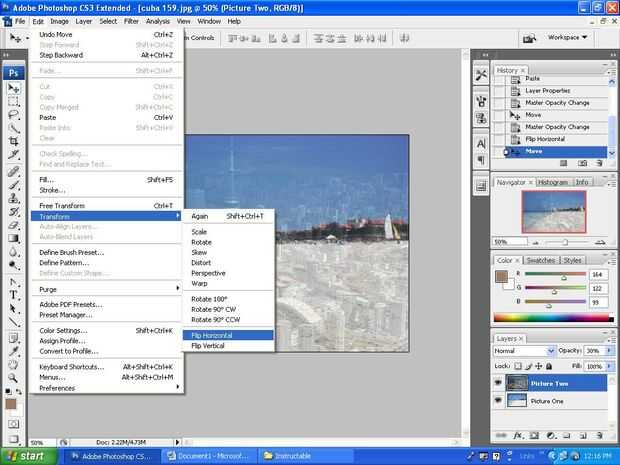Select the Horizontal Type tool
Image resolution: width=620 pixels, height=465 pixels.
[x=13, y=295]
